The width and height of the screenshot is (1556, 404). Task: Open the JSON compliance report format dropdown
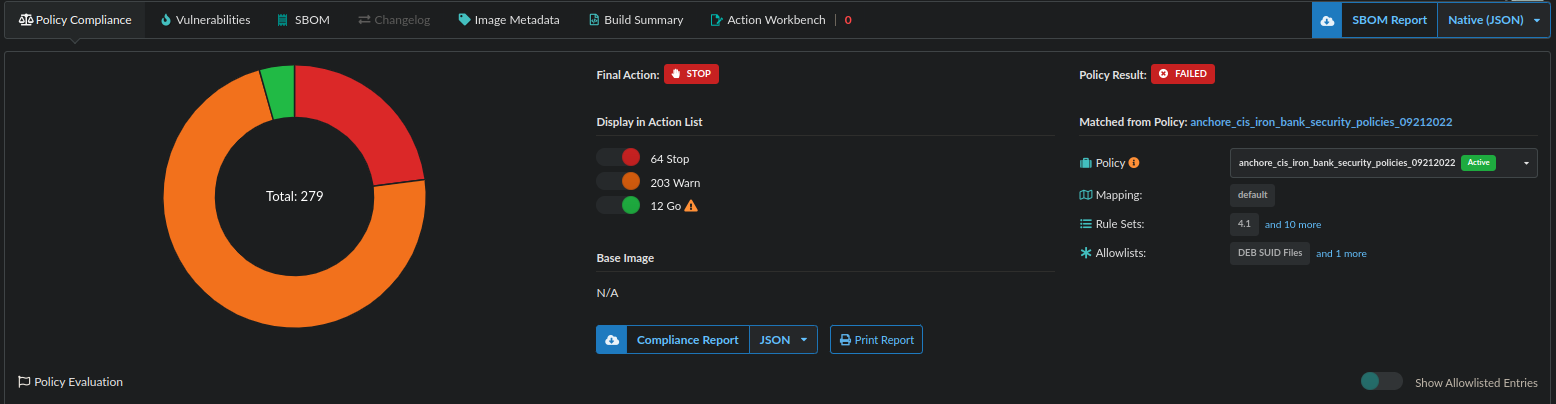(x=783, y=340)
